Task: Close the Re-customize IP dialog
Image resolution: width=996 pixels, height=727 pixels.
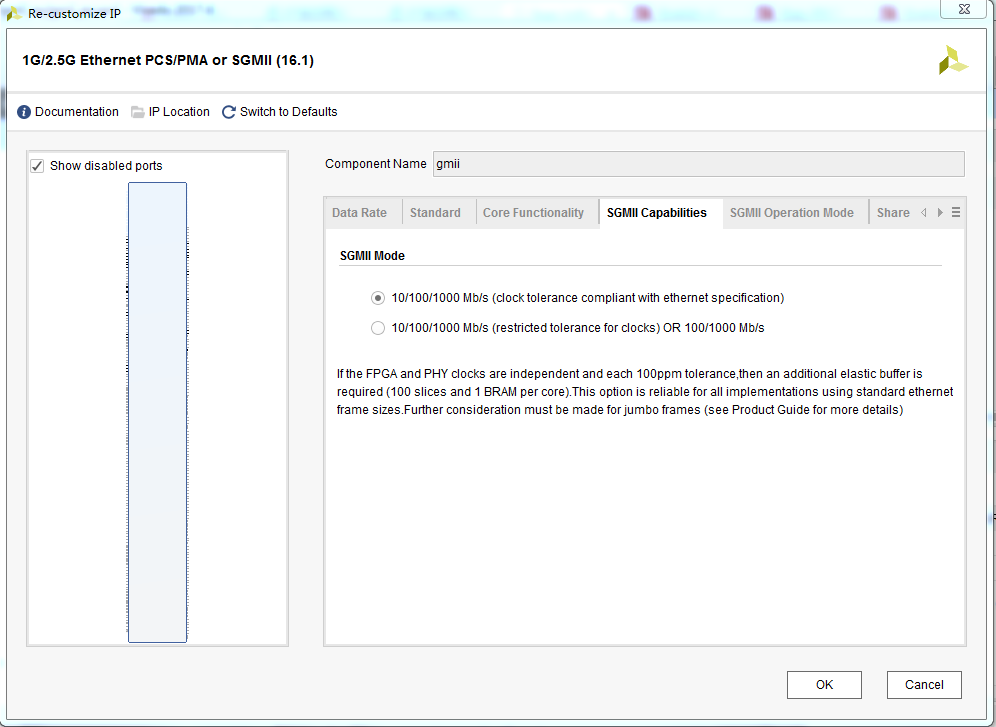Action: [964, 9]
